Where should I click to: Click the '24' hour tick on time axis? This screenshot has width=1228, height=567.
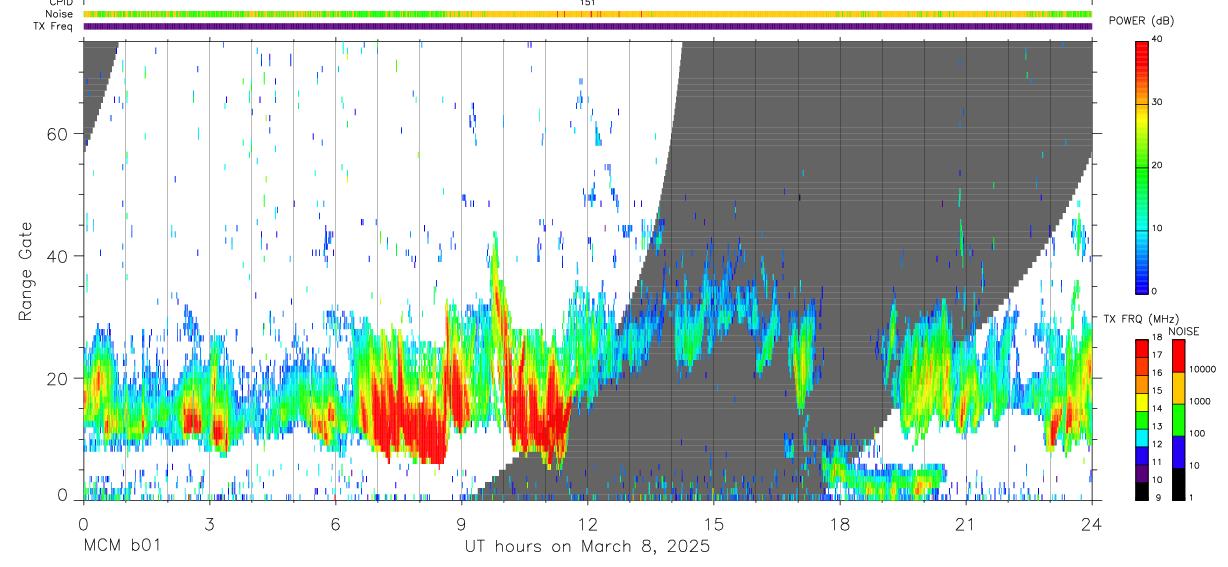1091,525
